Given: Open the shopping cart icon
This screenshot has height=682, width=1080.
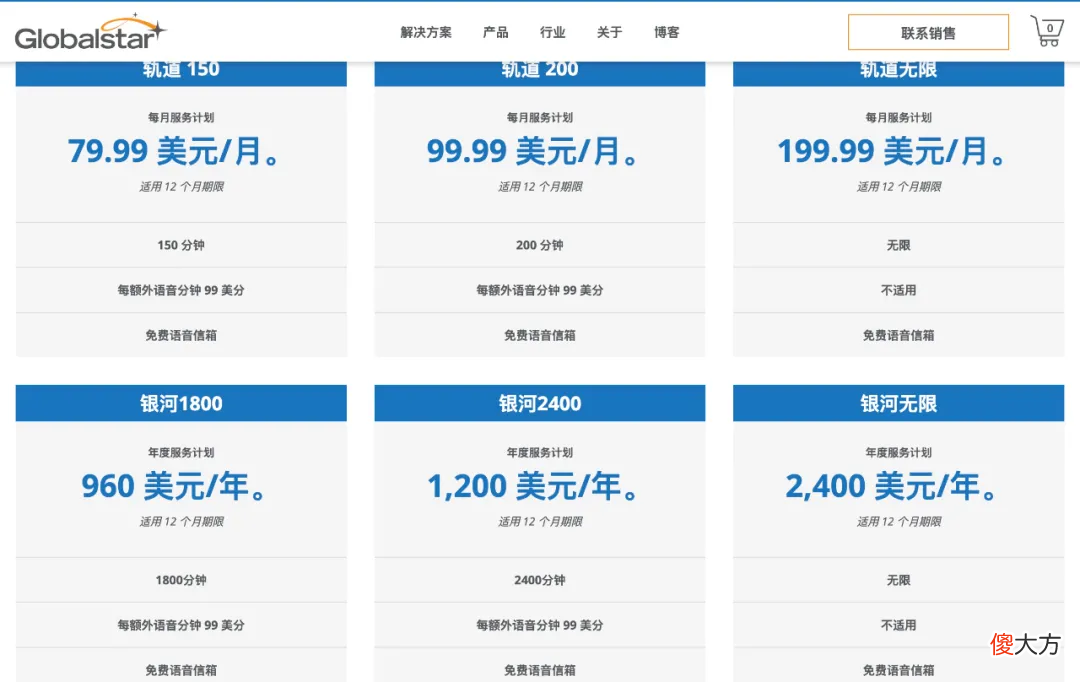Looking at the screenshot, I should tap(1047, 31).
